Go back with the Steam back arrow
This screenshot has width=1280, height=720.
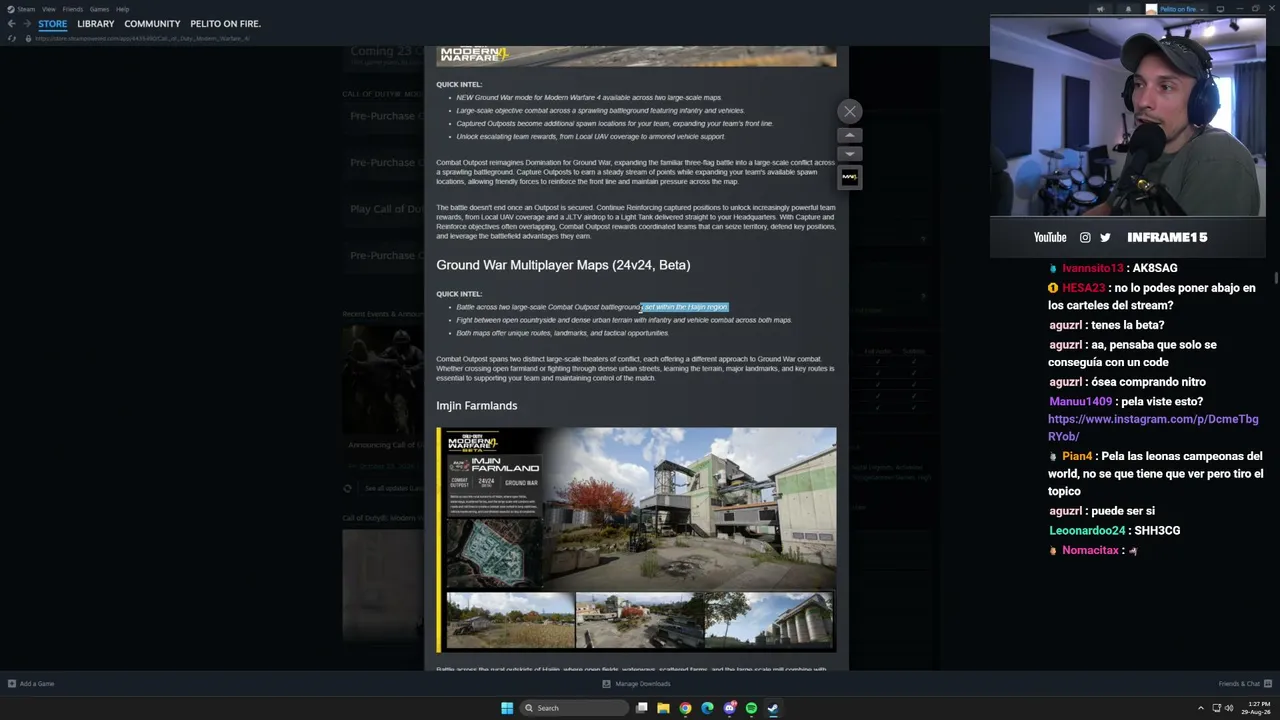pos(11,24)
